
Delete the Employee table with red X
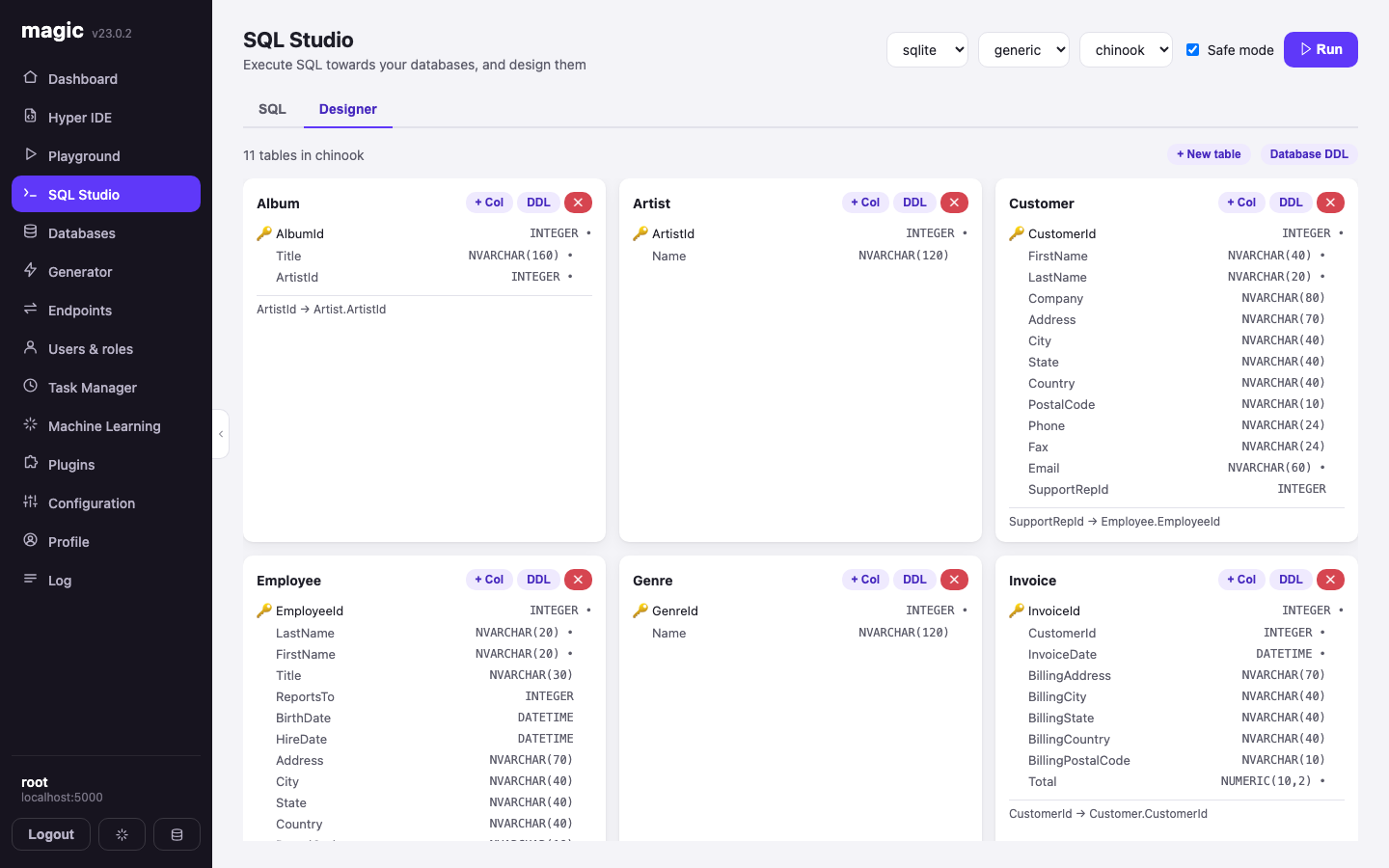578,580
